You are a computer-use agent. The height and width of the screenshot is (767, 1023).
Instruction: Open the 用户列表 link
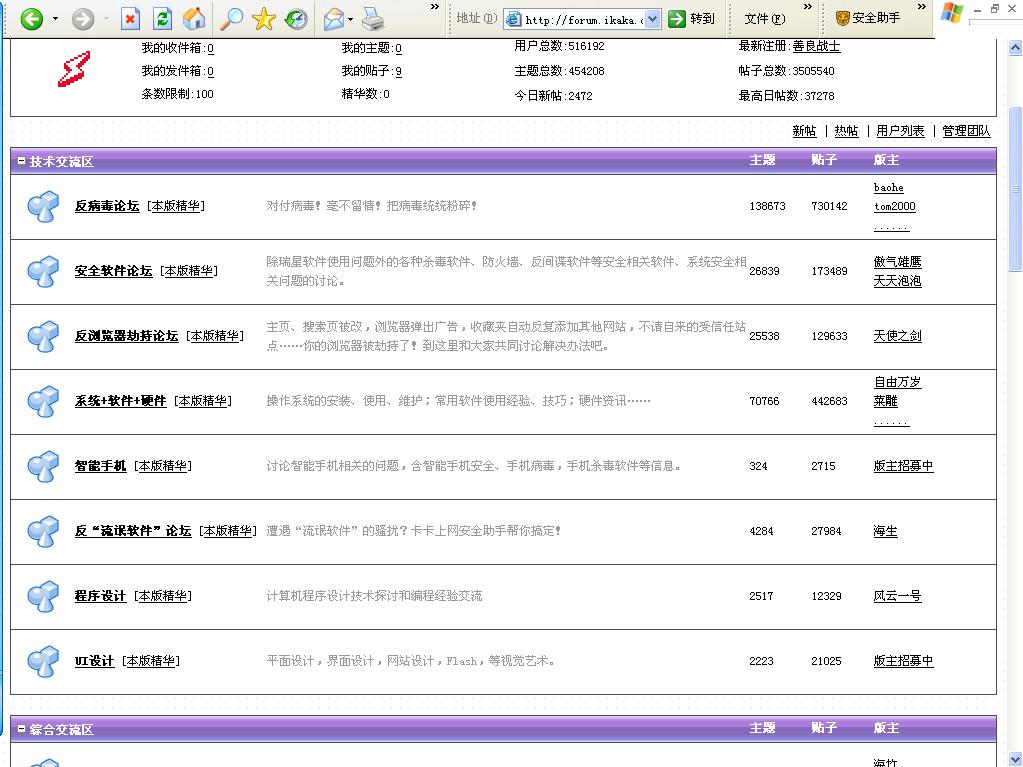[x=900, y=131]
